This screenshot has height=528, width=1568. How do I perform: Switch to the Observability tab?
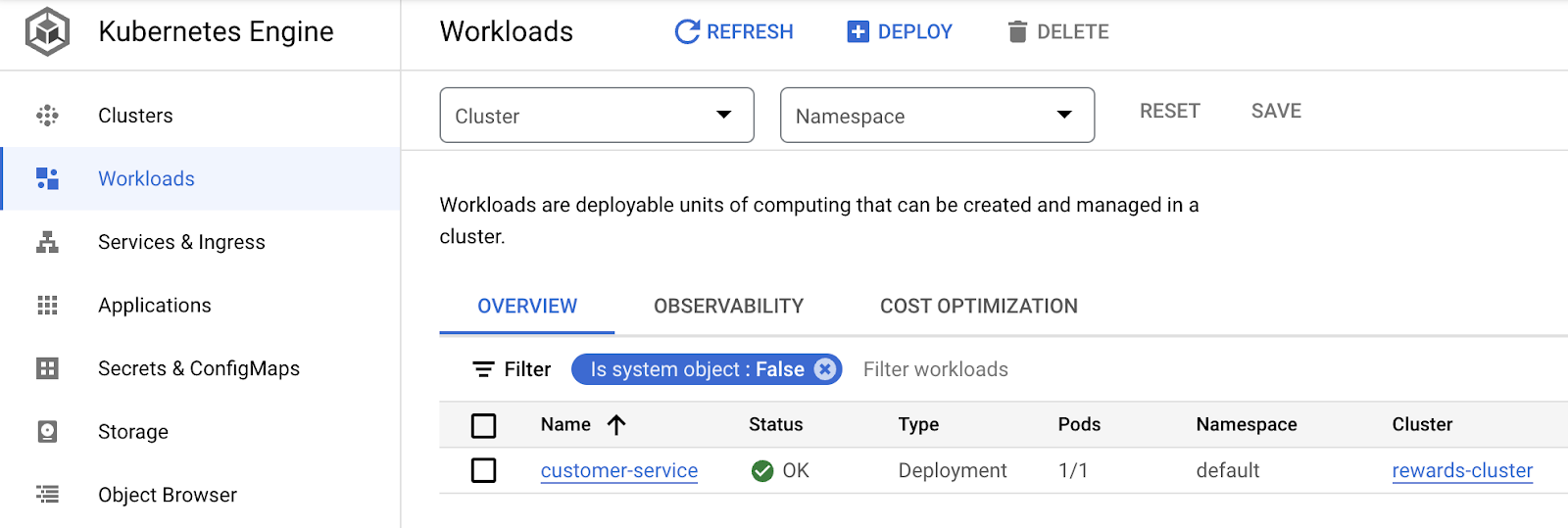(728, 307)
